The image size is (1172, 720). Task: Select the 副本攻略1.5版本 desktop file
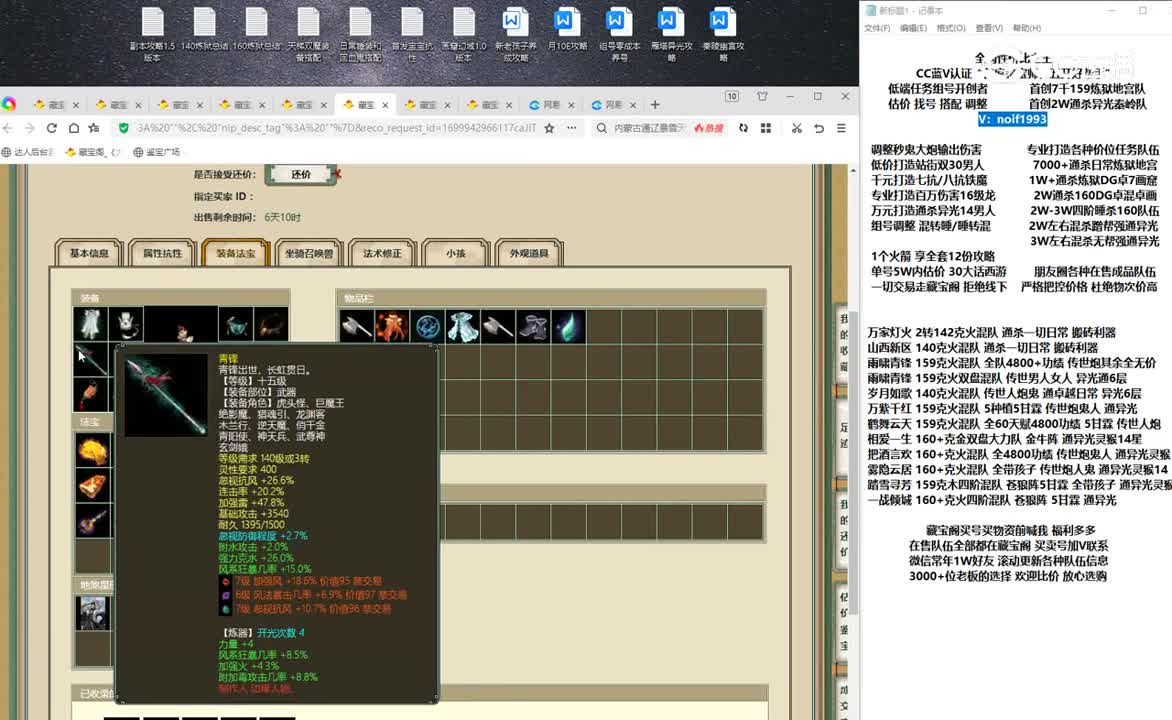(x=152, y=35)
